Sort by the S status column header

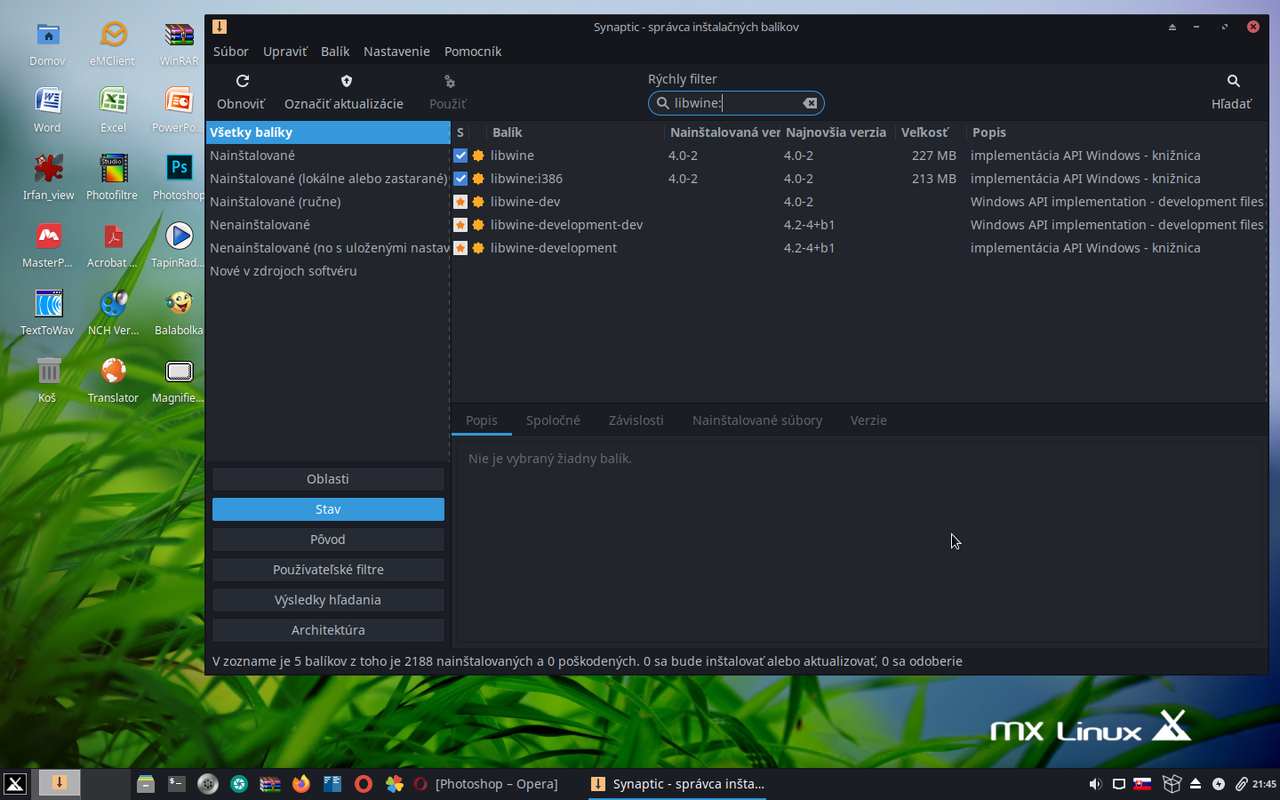[461, 132]
